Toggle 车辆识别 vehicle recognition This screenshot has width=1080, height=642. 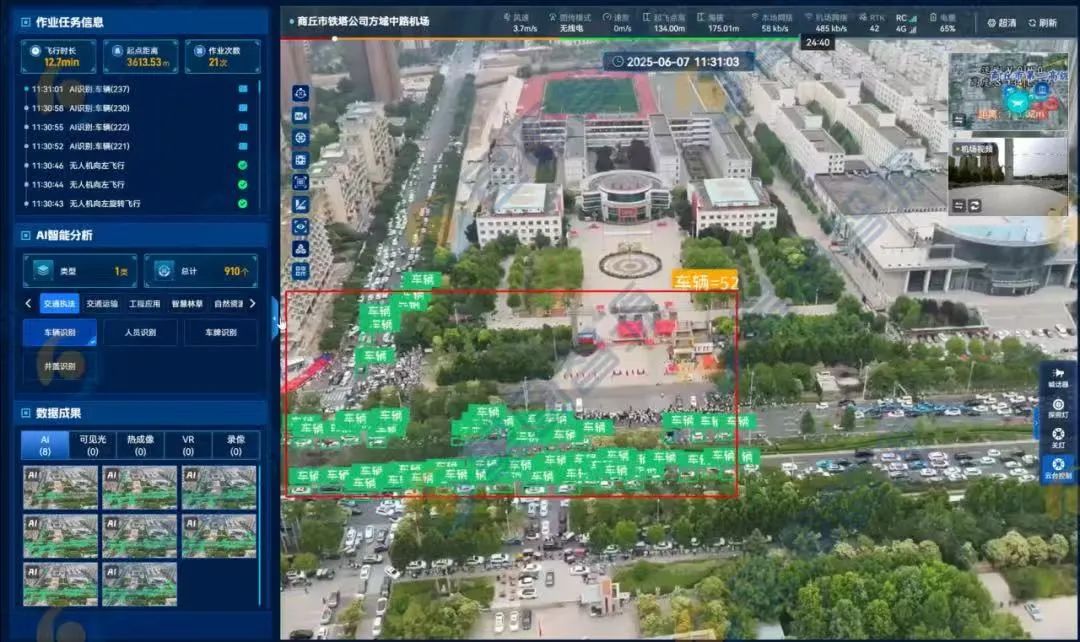click(x=59, y=333)
